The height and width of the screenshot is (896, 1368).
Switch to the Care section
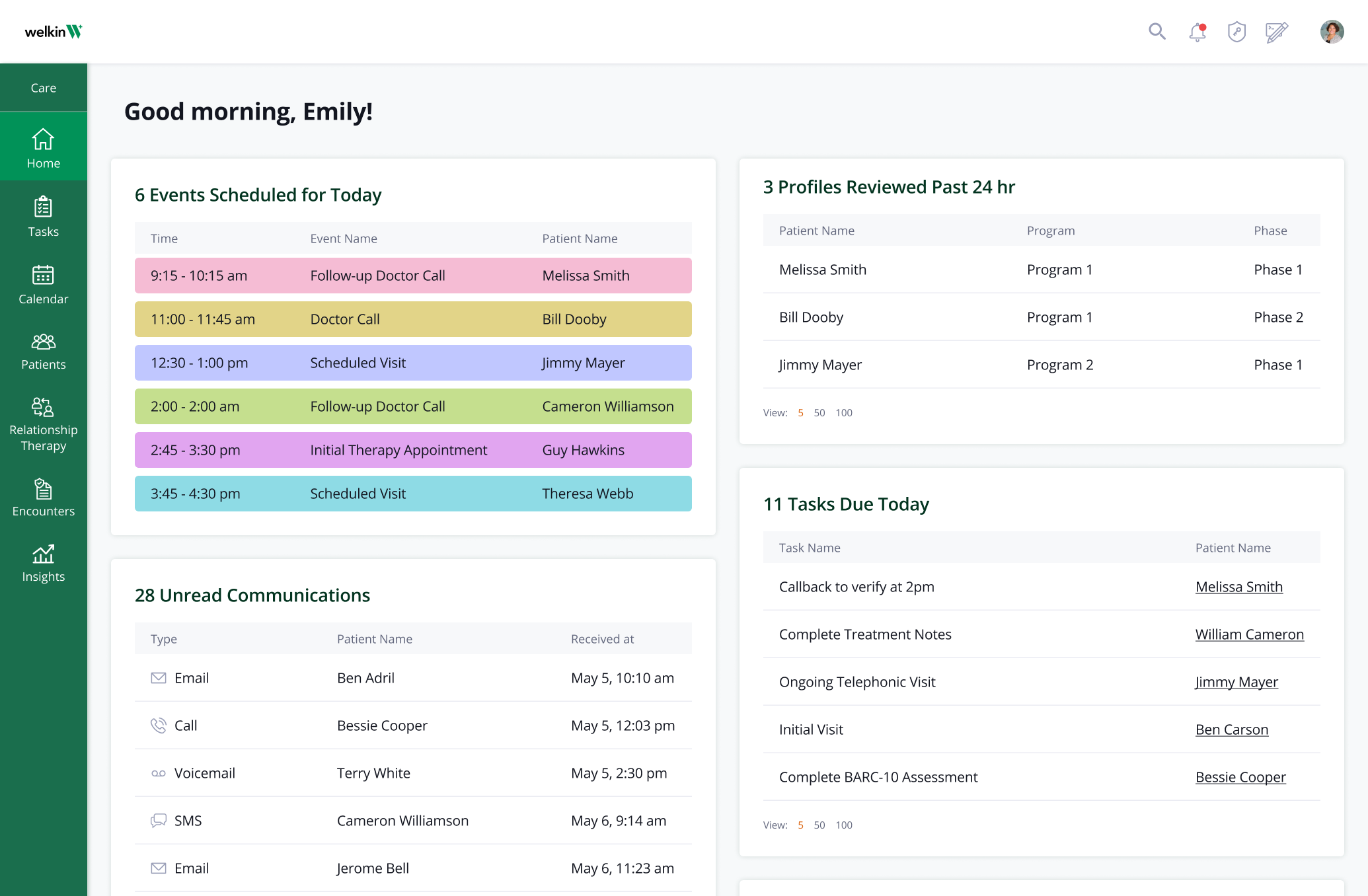pyautogui.click(x=43, y=87)
